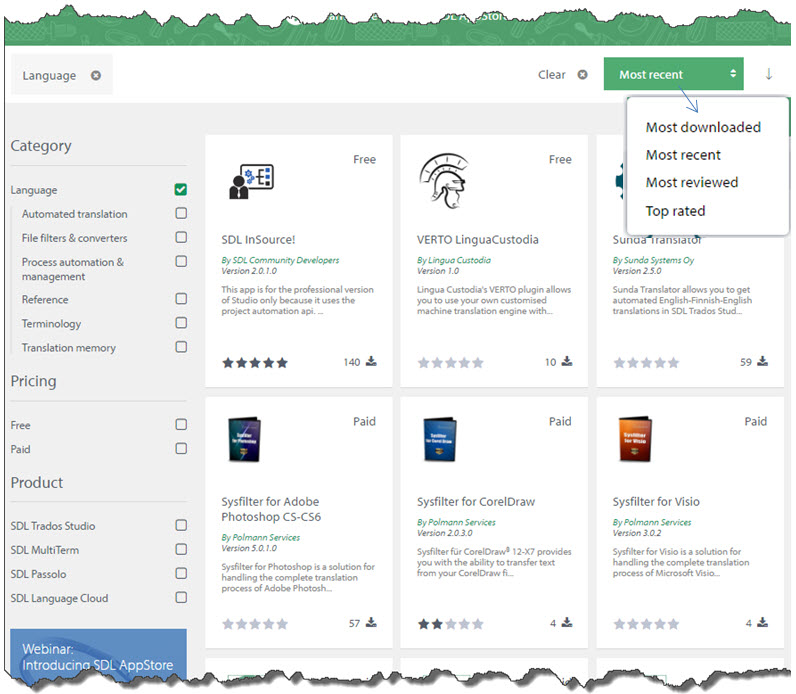
Task: Choose Most reviewed sort option
Action: coord(691,182)
